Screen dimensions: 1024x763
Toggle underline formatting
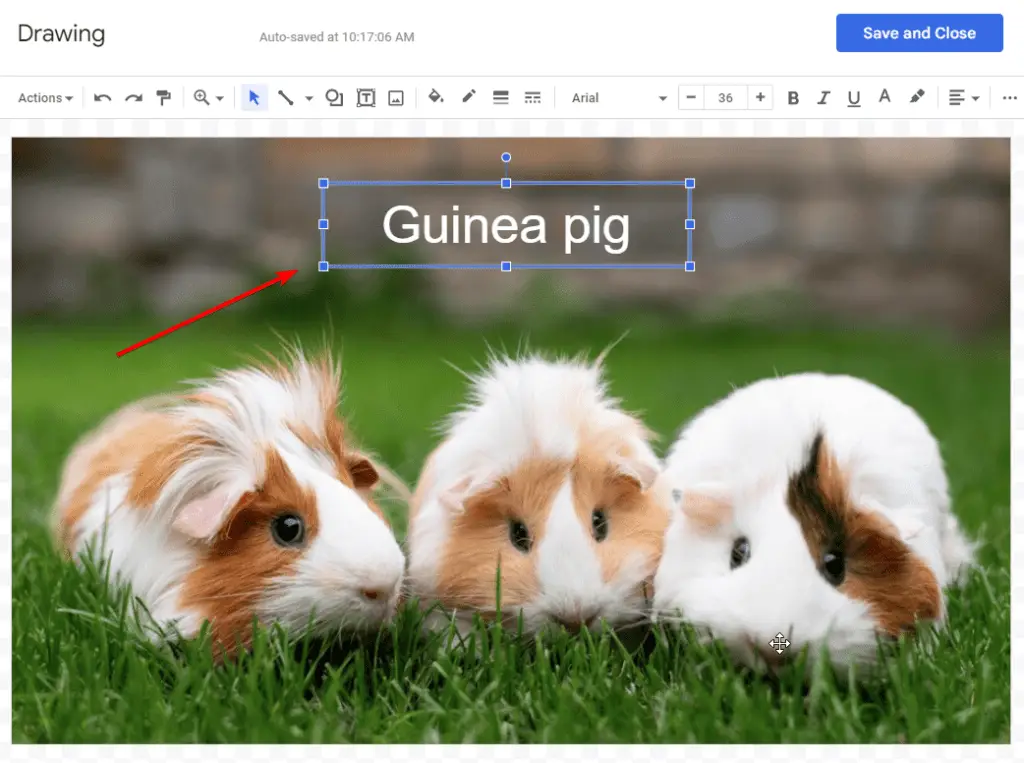coord(854,97)
